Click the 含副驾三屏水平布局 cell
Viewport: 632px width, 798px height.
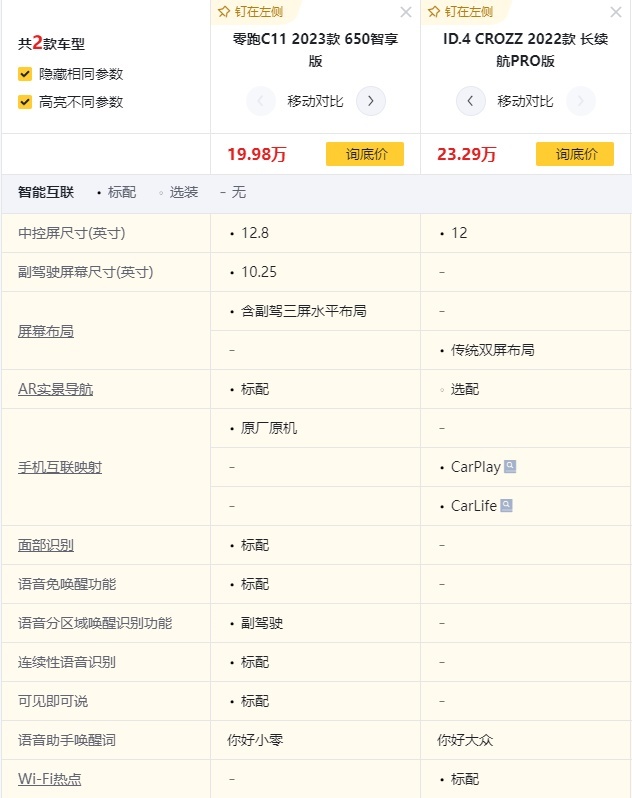click(x=304, y=311)
